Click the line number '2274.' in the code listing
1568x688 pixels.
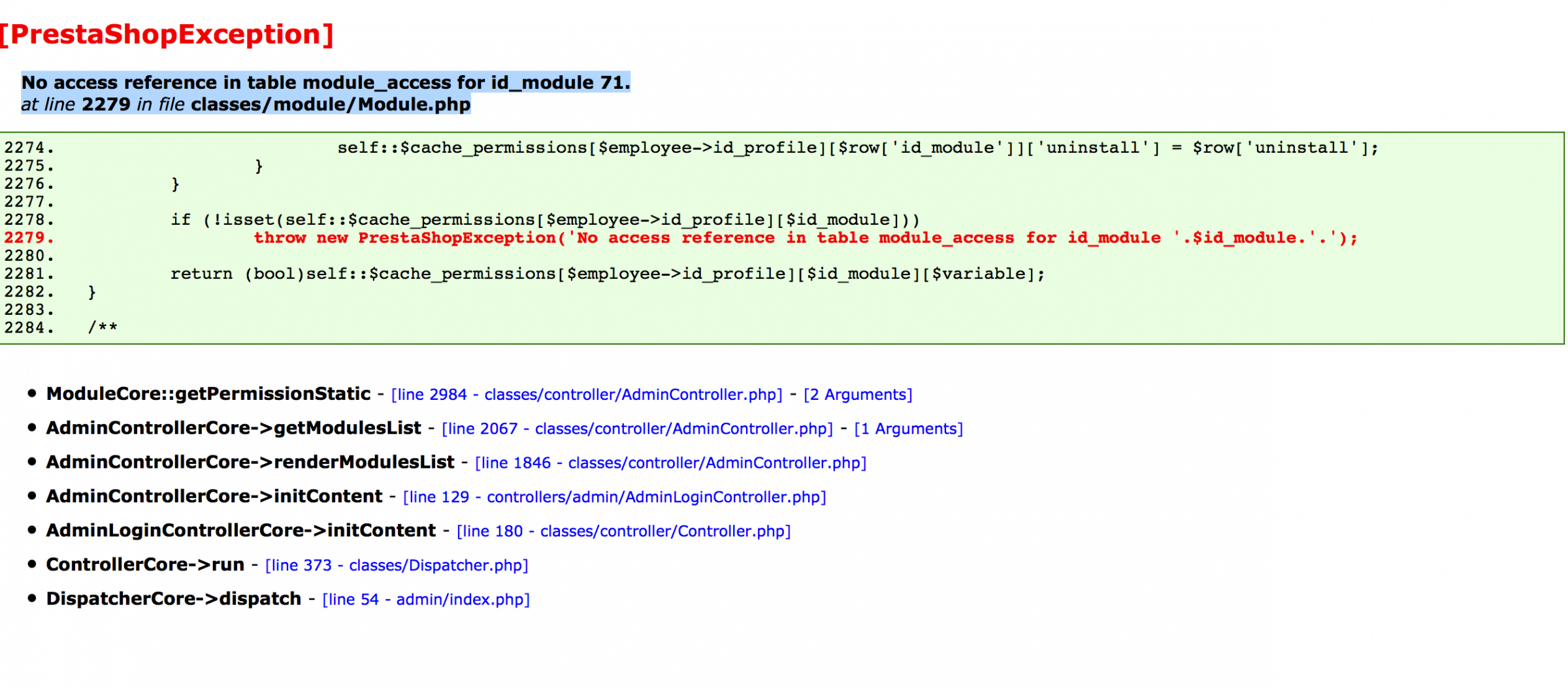tap(29, 148)
